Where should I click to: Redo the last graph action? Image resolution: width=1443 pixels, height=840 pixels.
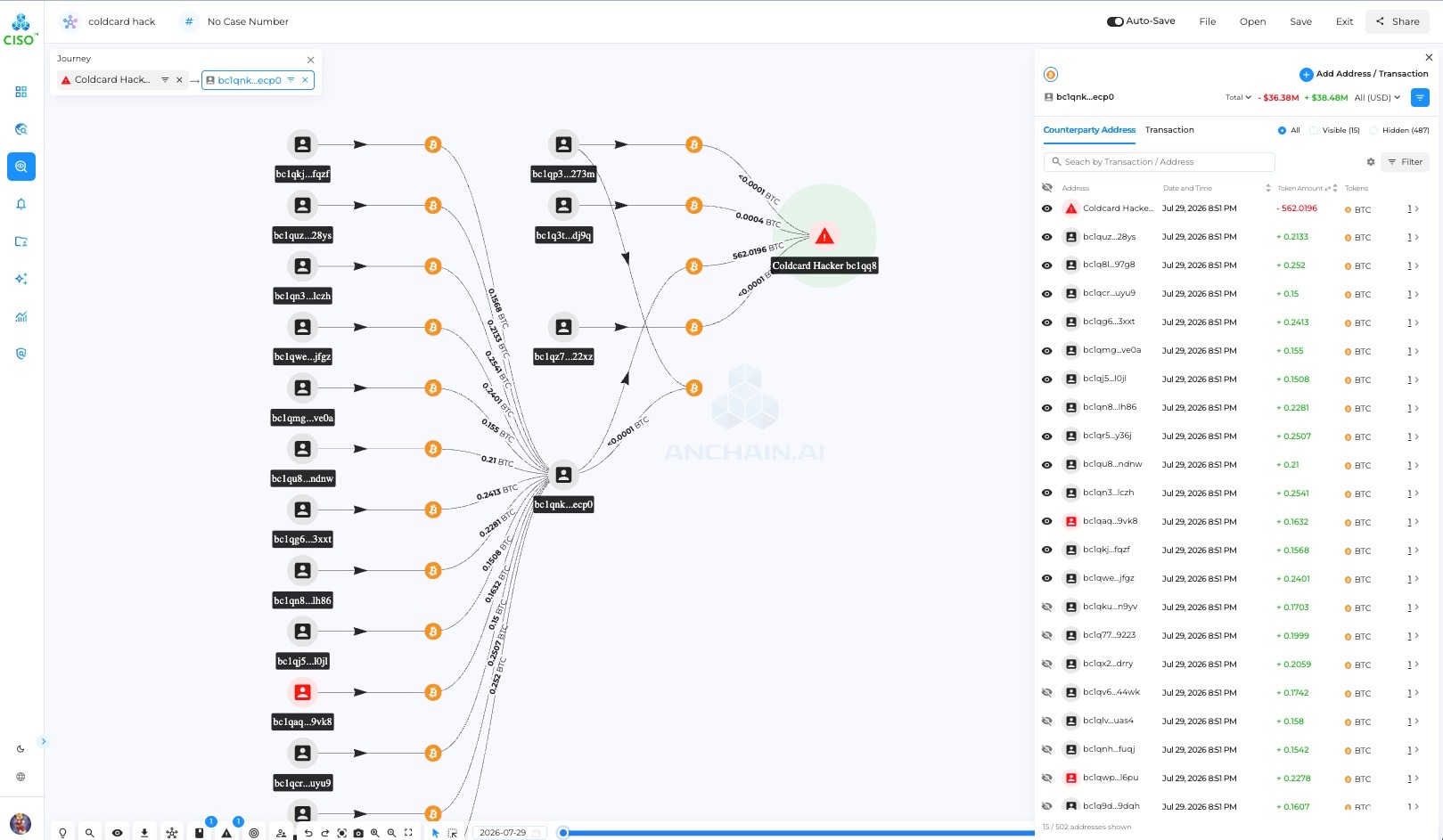coord(324,833)
